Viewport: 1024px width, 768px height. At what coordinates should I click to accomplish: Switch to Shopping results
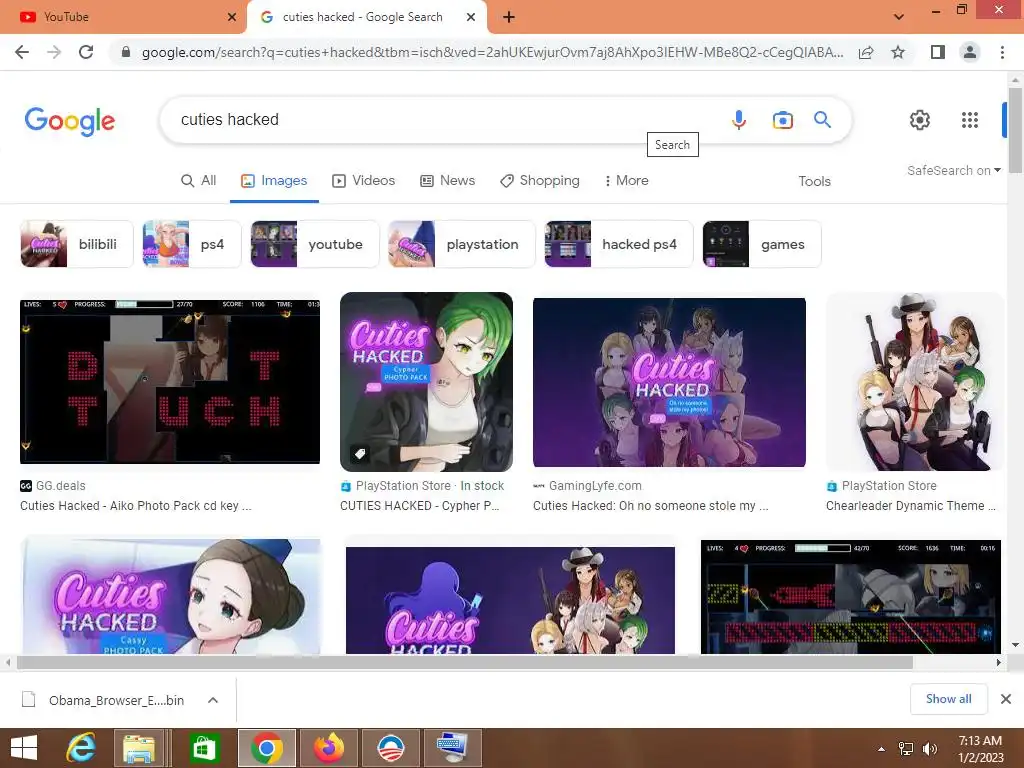pyautogui.click(x=539, y=181)
